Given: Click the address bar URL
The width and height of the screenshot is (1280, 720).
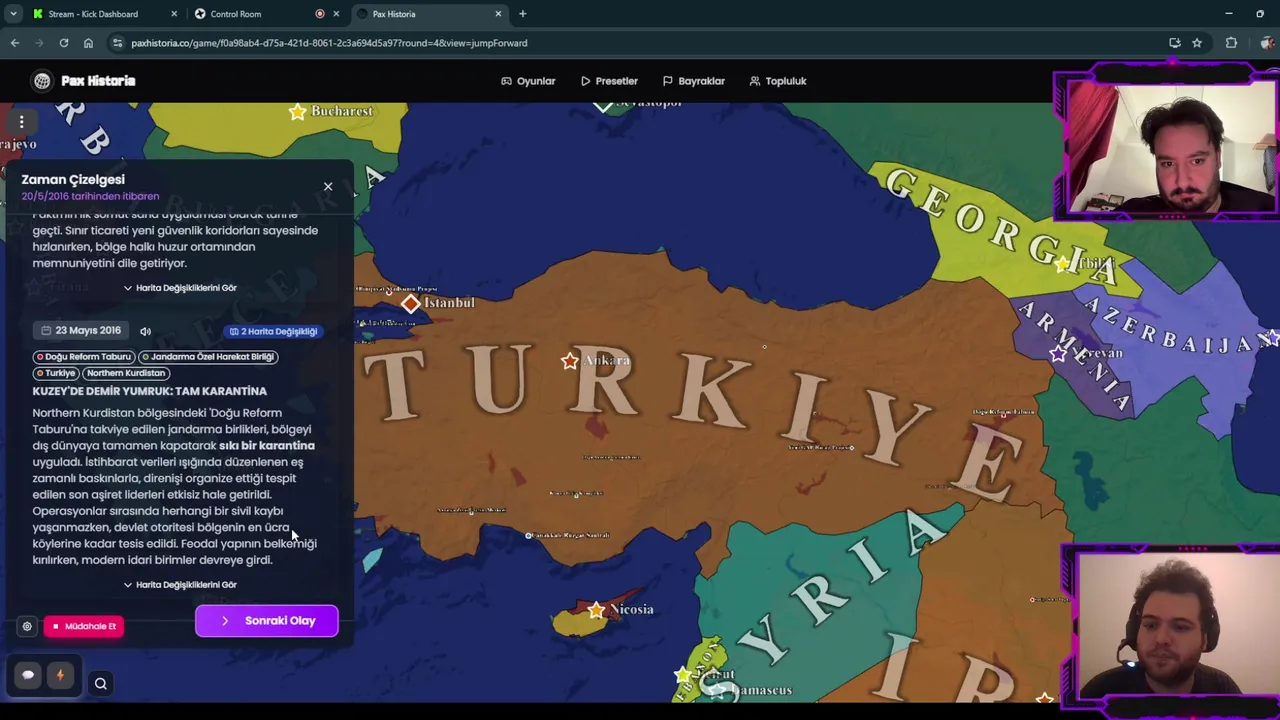Looking at the screenshot, I should click(329, 43).
